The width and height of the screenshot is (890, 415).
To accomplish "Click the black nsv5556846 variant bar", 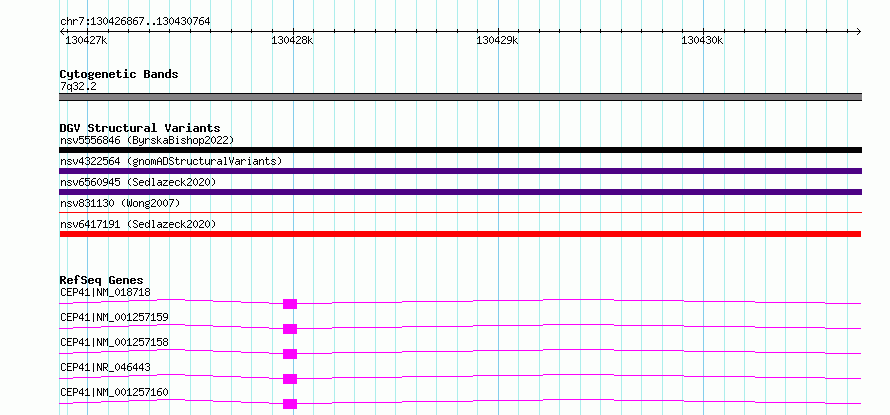I will click(x=460, y=150).
